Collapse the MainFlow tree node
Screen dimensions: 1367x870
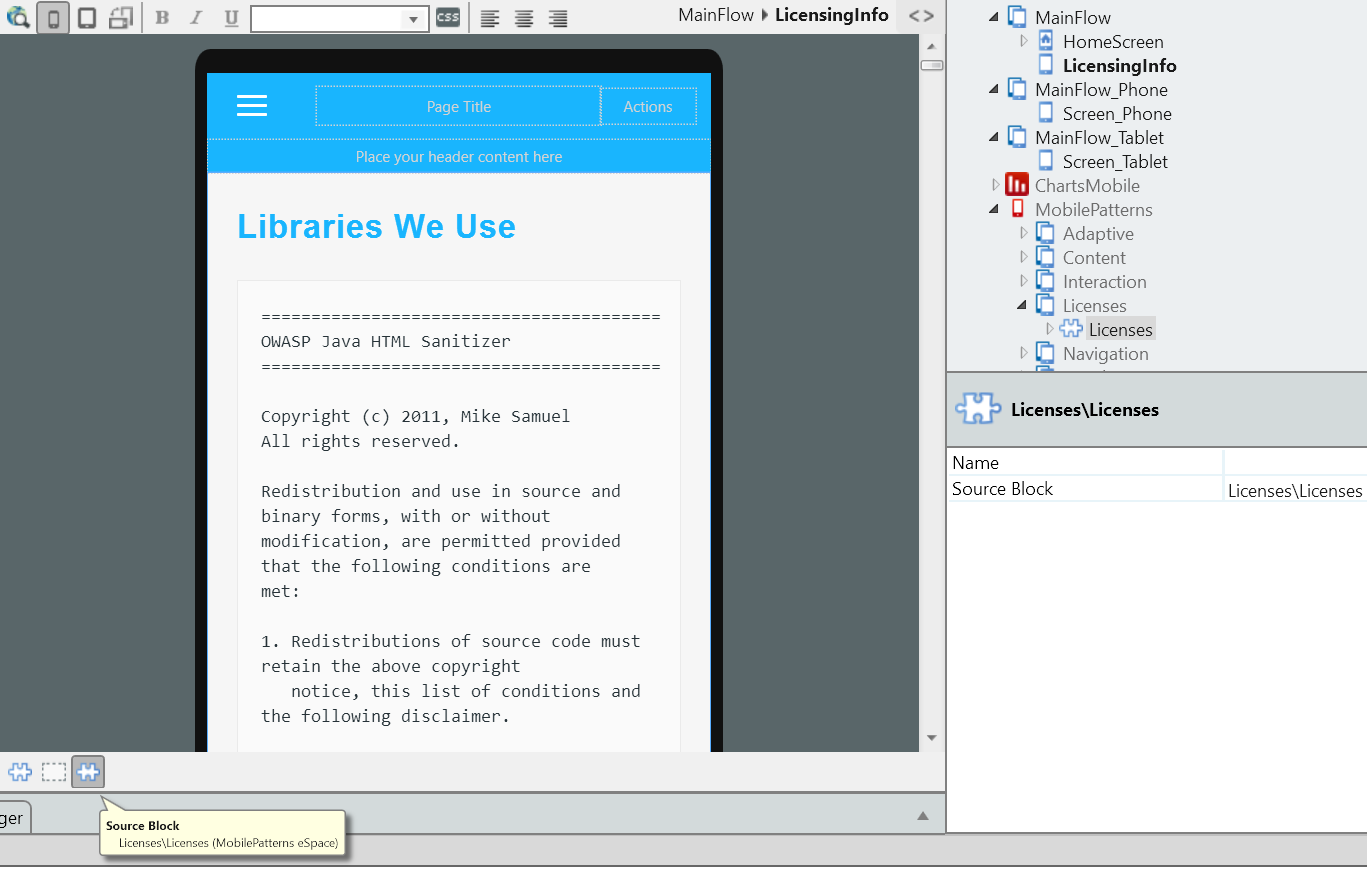994,17
